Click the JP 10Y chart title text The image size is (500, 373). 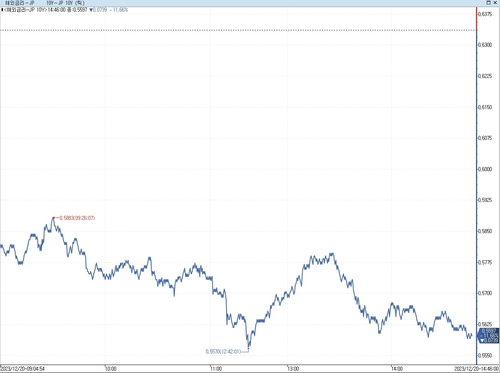pos(44,3)
